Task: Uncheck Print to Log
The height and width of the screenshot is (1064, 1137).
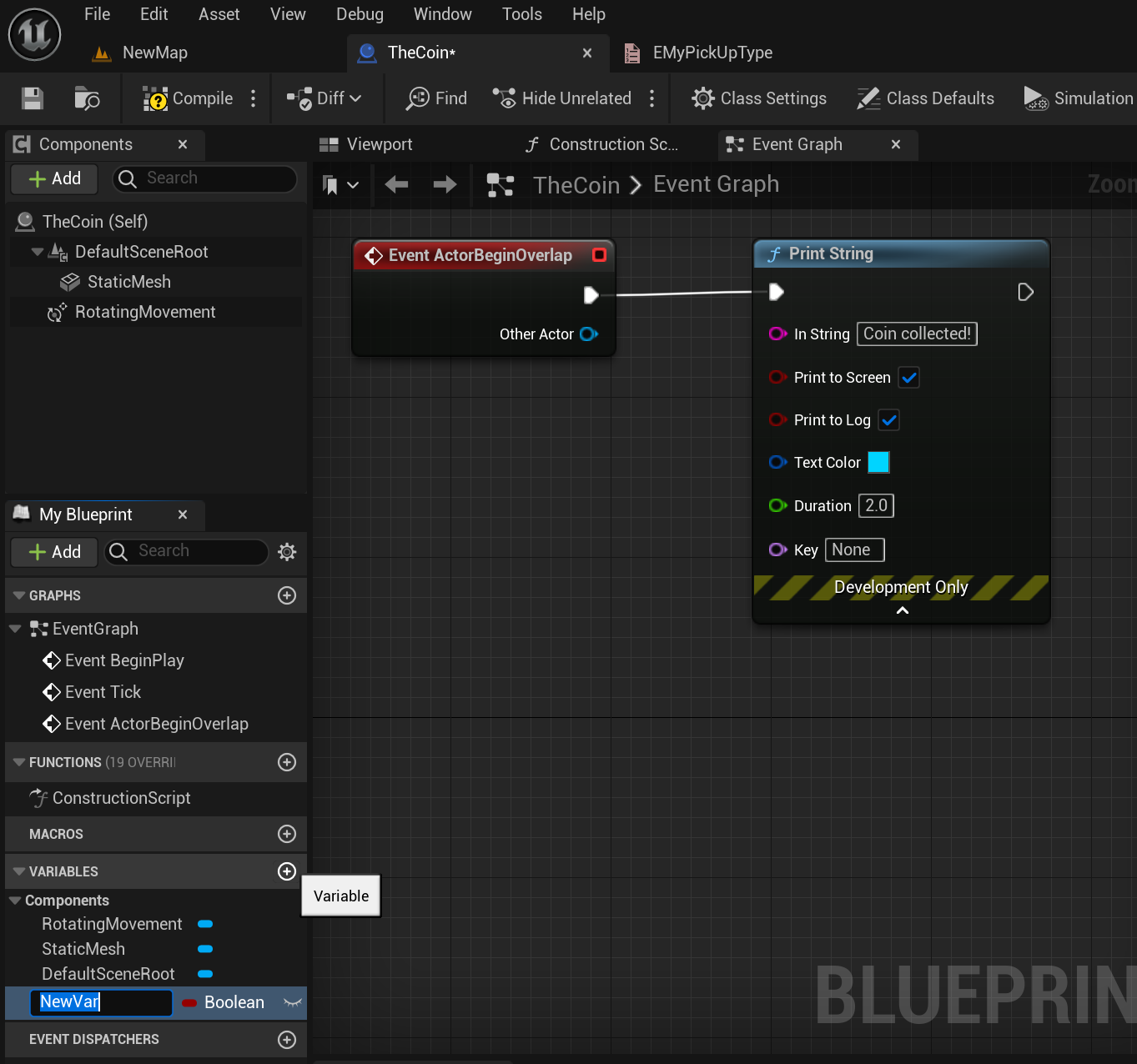Action: (889, 420)
